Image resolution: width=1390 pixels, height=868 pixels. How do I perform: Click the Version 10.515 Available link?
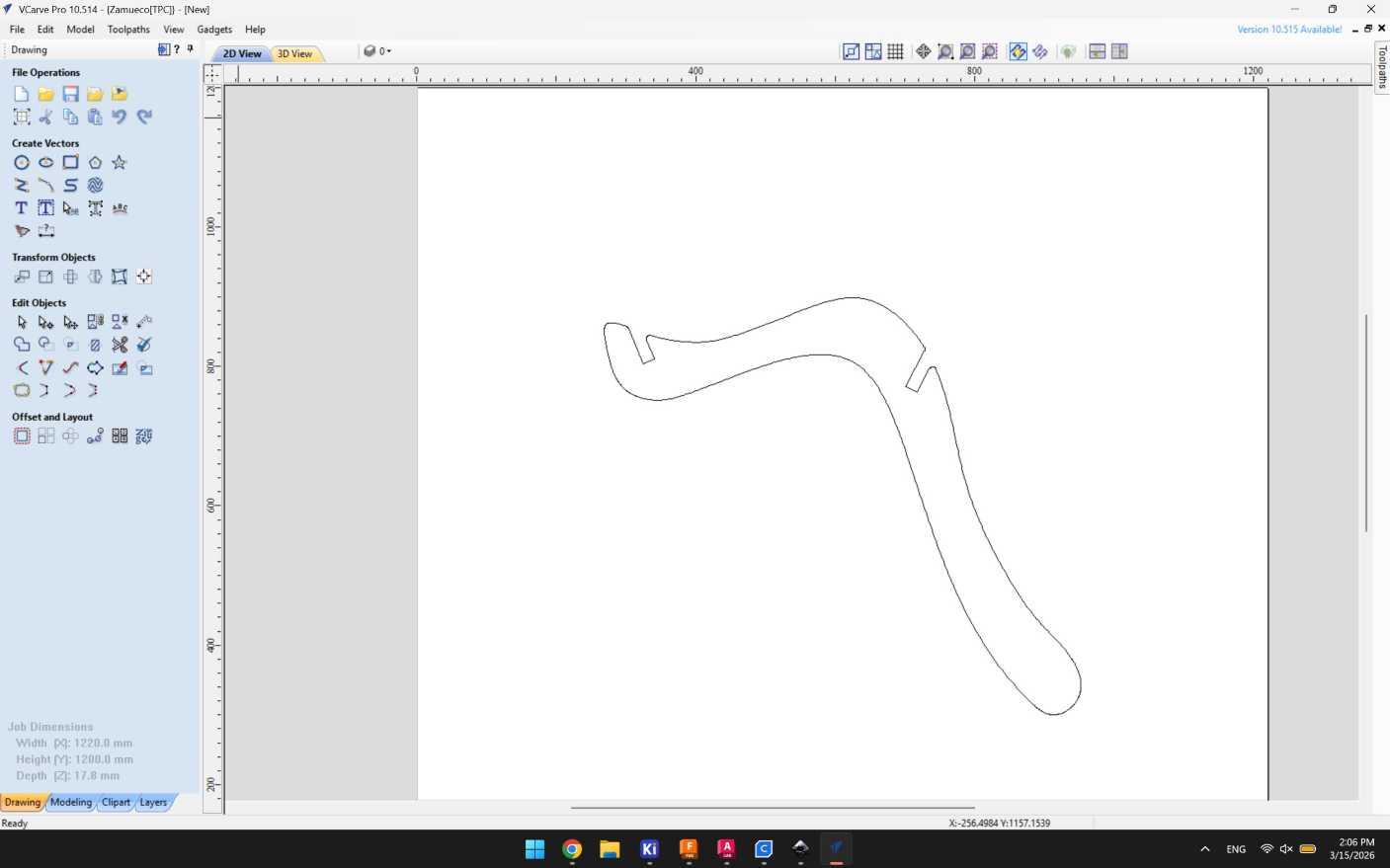(1289, 30)
